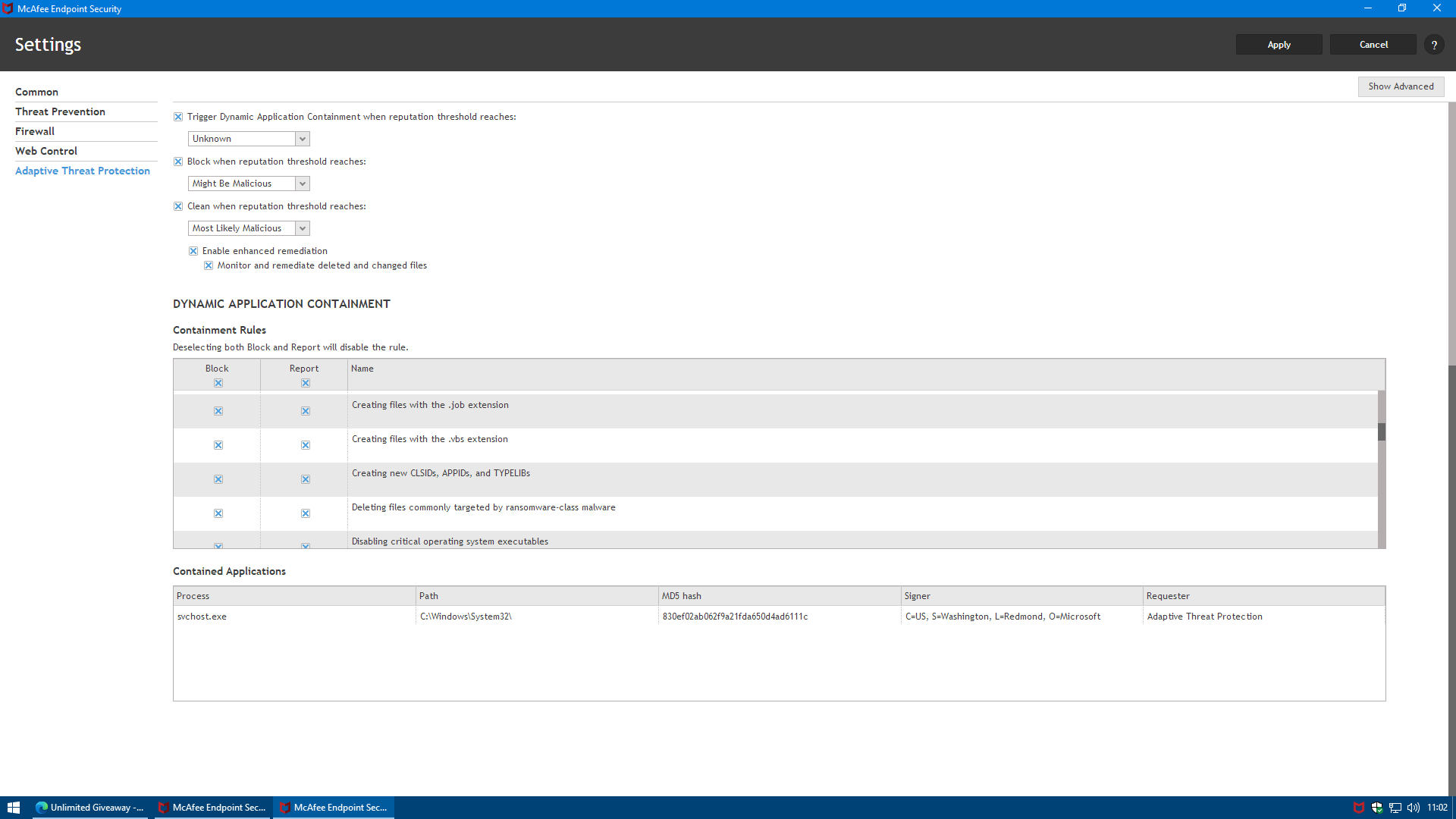
Task: Switch to Edge Unlimited Giveaway taskbar window
Action: pos(90,808)
